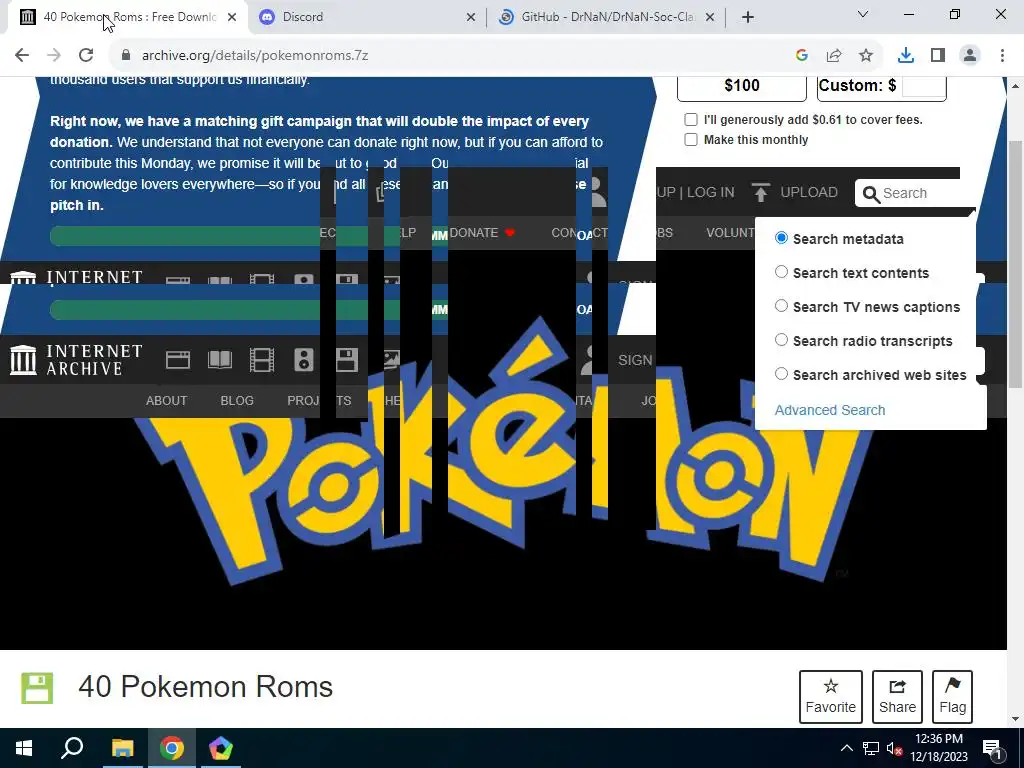Go back with the browser back arrow
Image resolution: width=1024 pixels, height=768 pixels.
click(22, 55)
